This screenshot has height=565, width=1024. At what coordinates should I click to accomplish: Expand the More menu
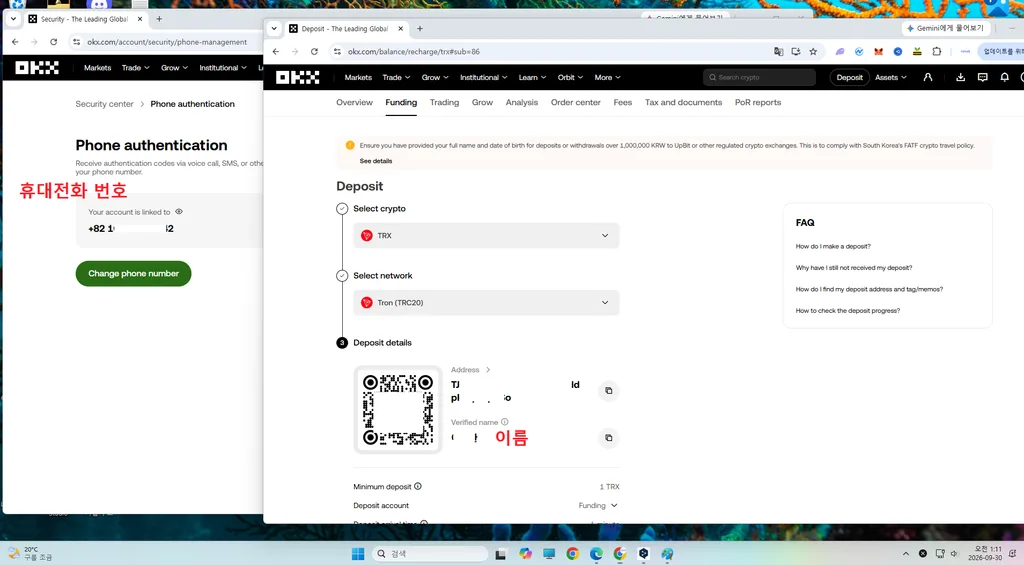[607, 77]
